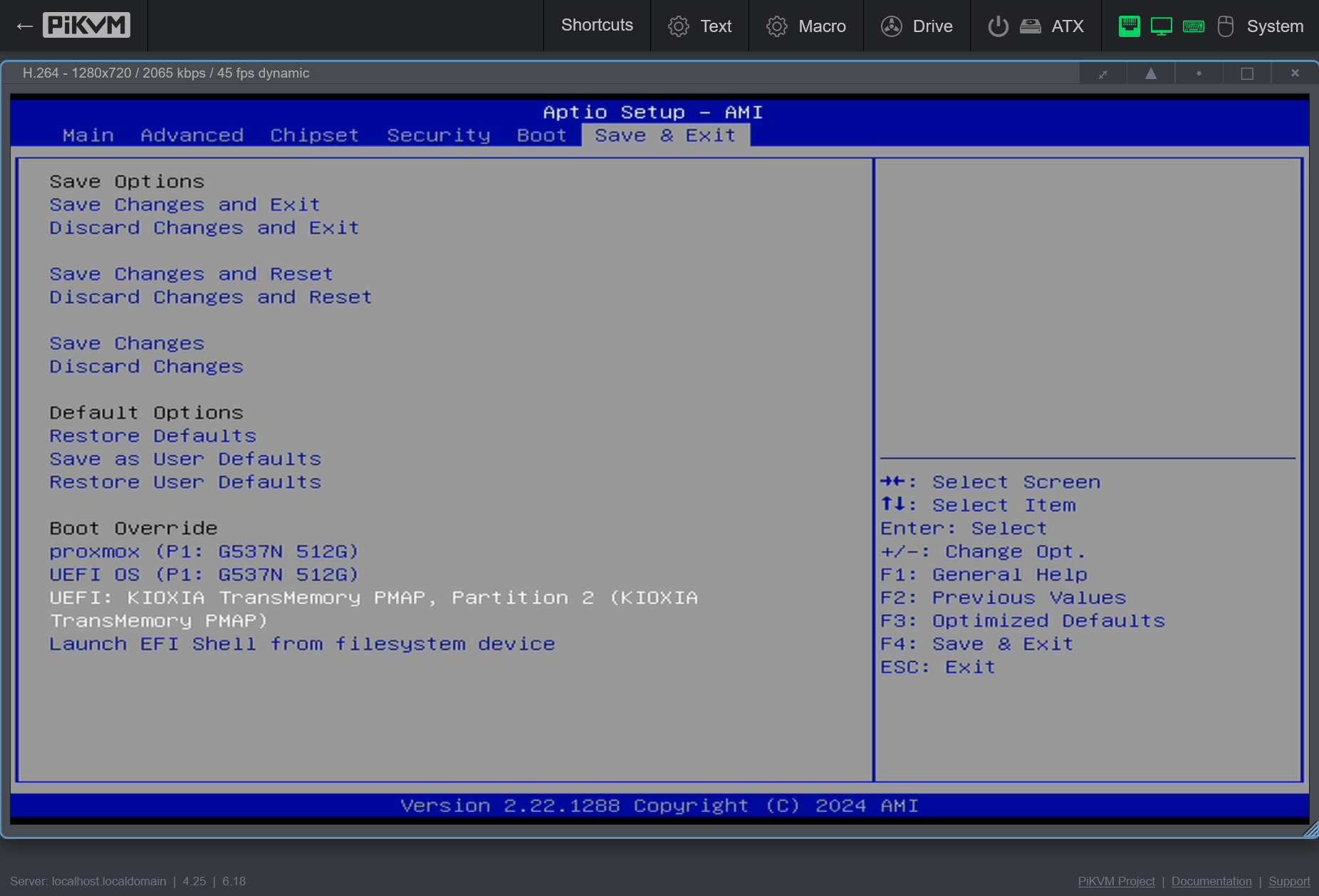Open the ATX power menu

[x=1036, y=26]
